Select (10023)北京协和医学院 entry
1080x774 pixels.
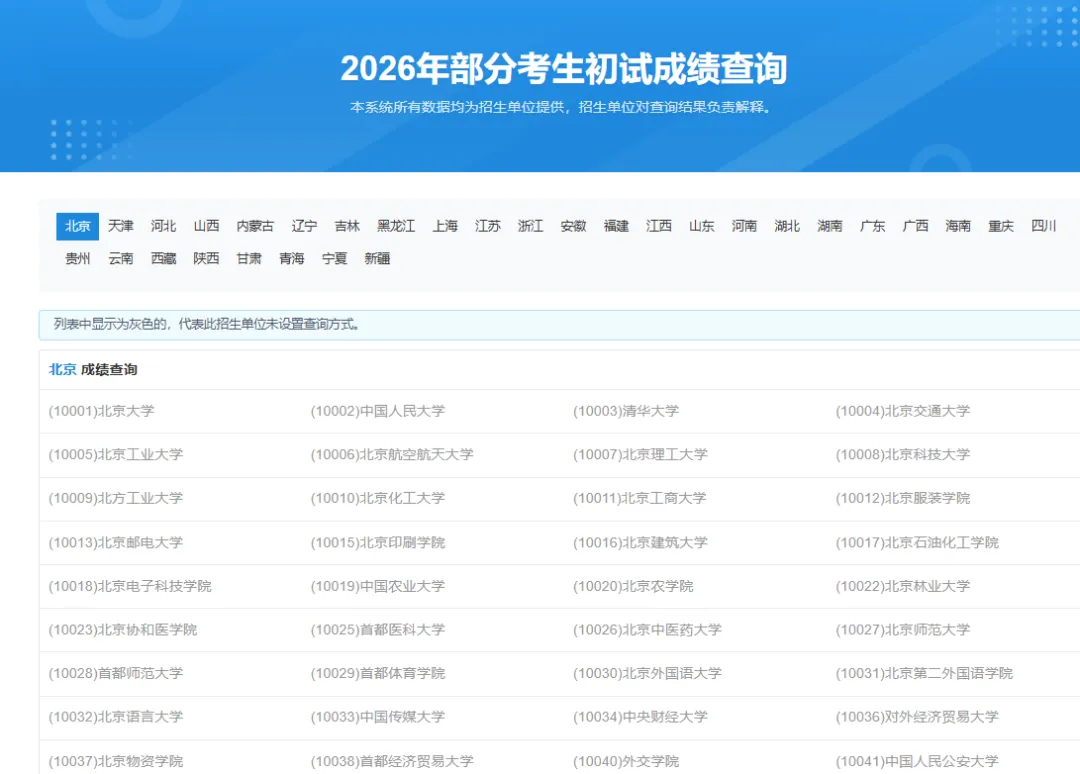(x=123, y=629)
